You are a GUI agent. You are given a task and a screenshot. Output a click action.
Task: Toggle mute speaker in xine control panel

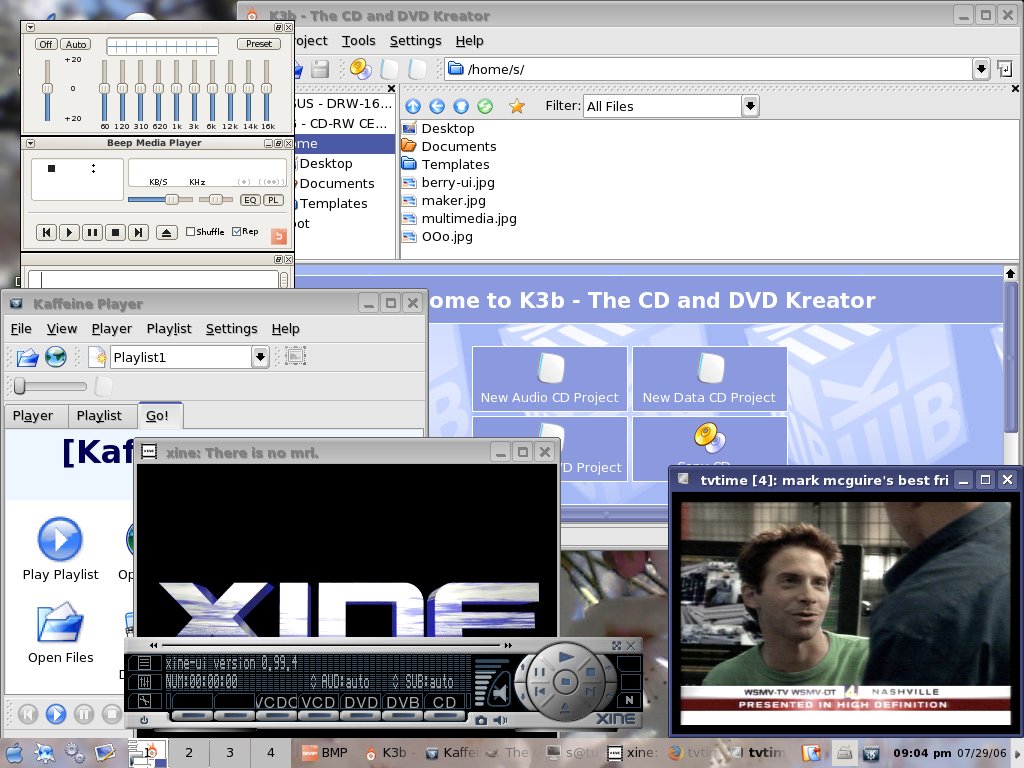pyautogui.click(x=500, y=693)
